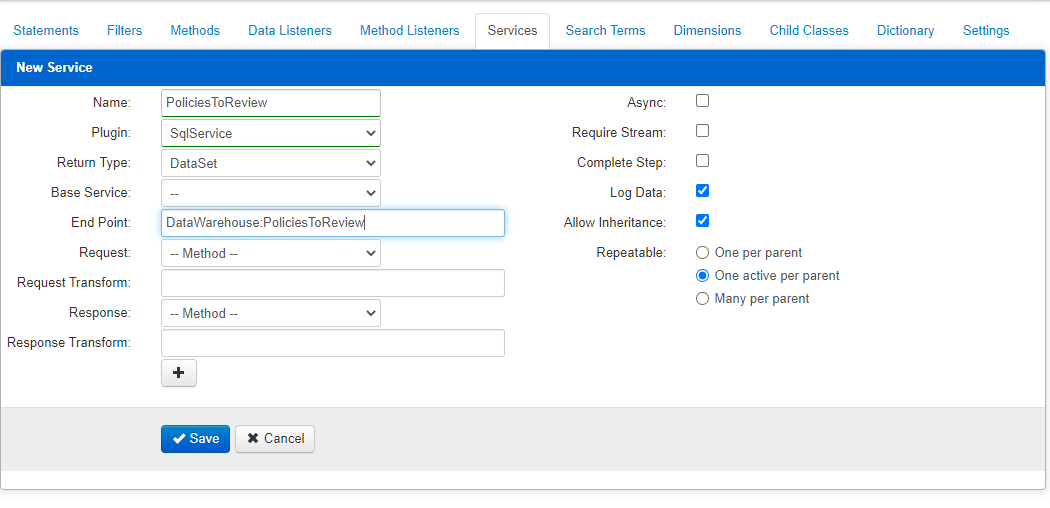
Task: Go to the Data Listeners tab
Action: [289, 30]
